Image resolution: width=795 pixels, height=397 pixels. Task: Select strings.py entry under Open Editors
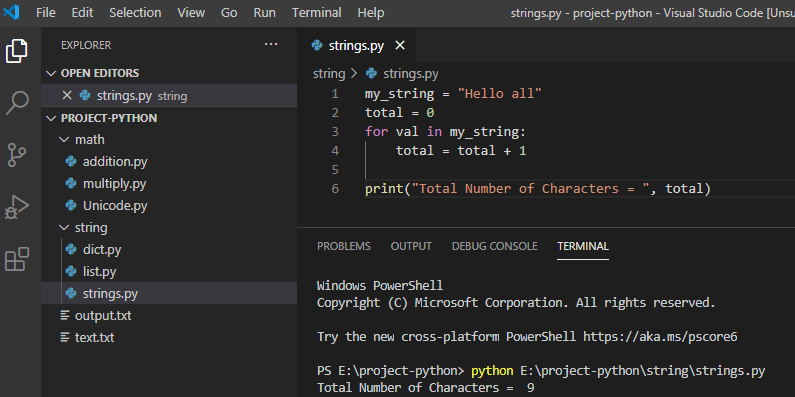click(x=169, y=95)
